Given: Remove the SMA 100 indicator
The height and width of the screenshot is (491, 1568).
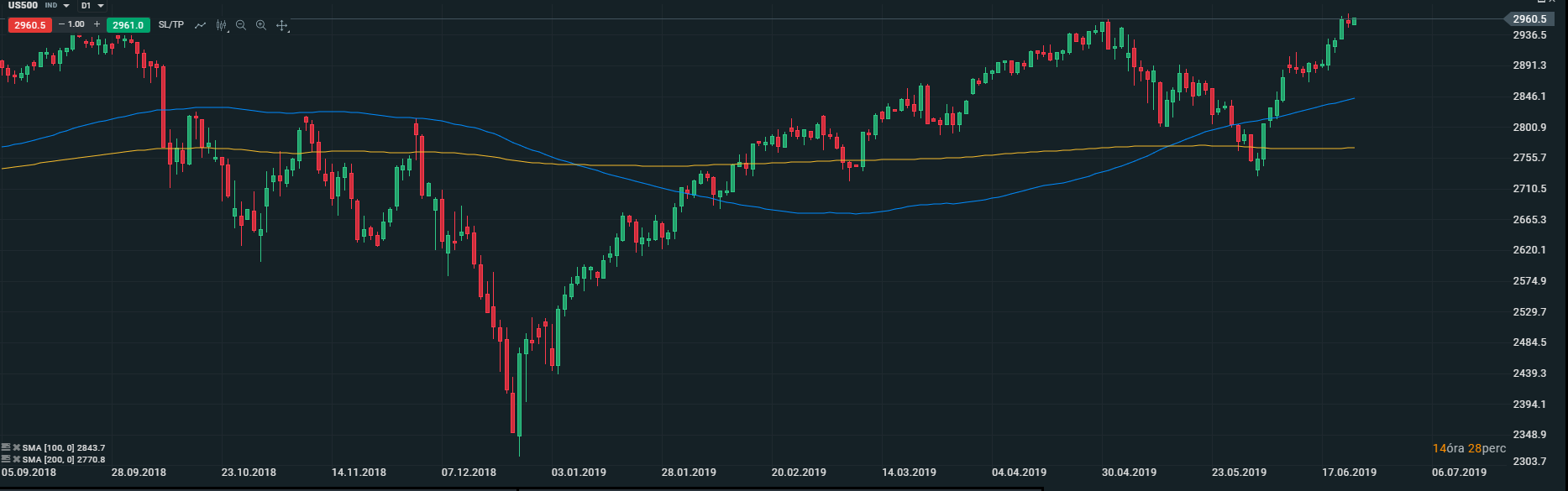Looking at the screenshot, I should [x=16, y=448].
